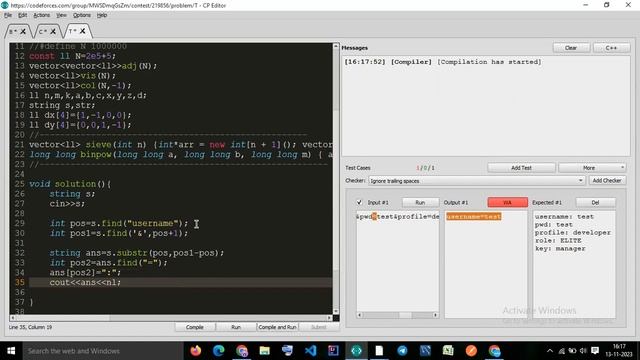Open Telegram from the taskbar
This screenshot has height=360, width=640.
[402, 351]
